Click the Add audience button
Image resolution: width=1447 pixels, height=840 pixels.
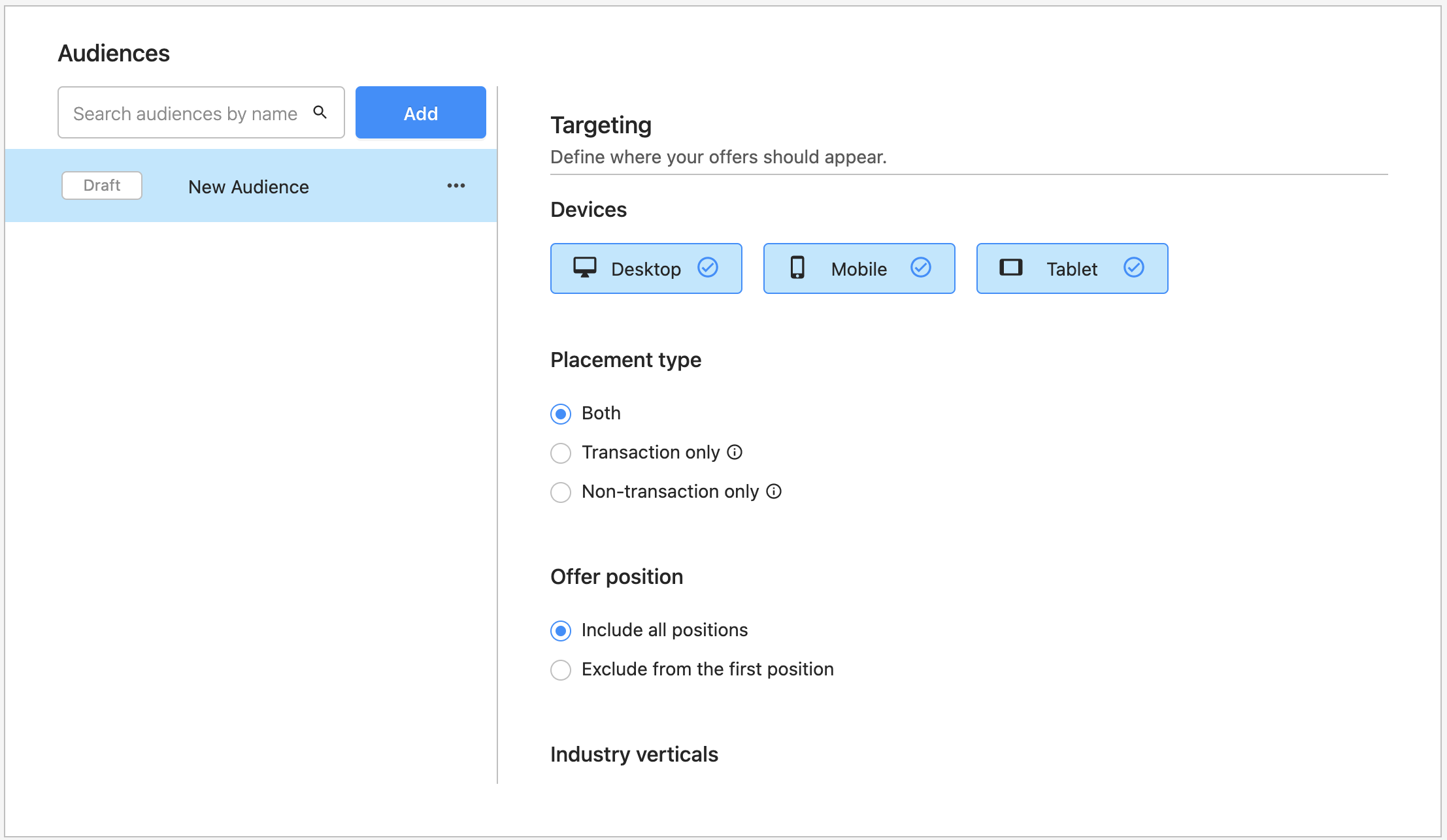[x=421, y=112]
